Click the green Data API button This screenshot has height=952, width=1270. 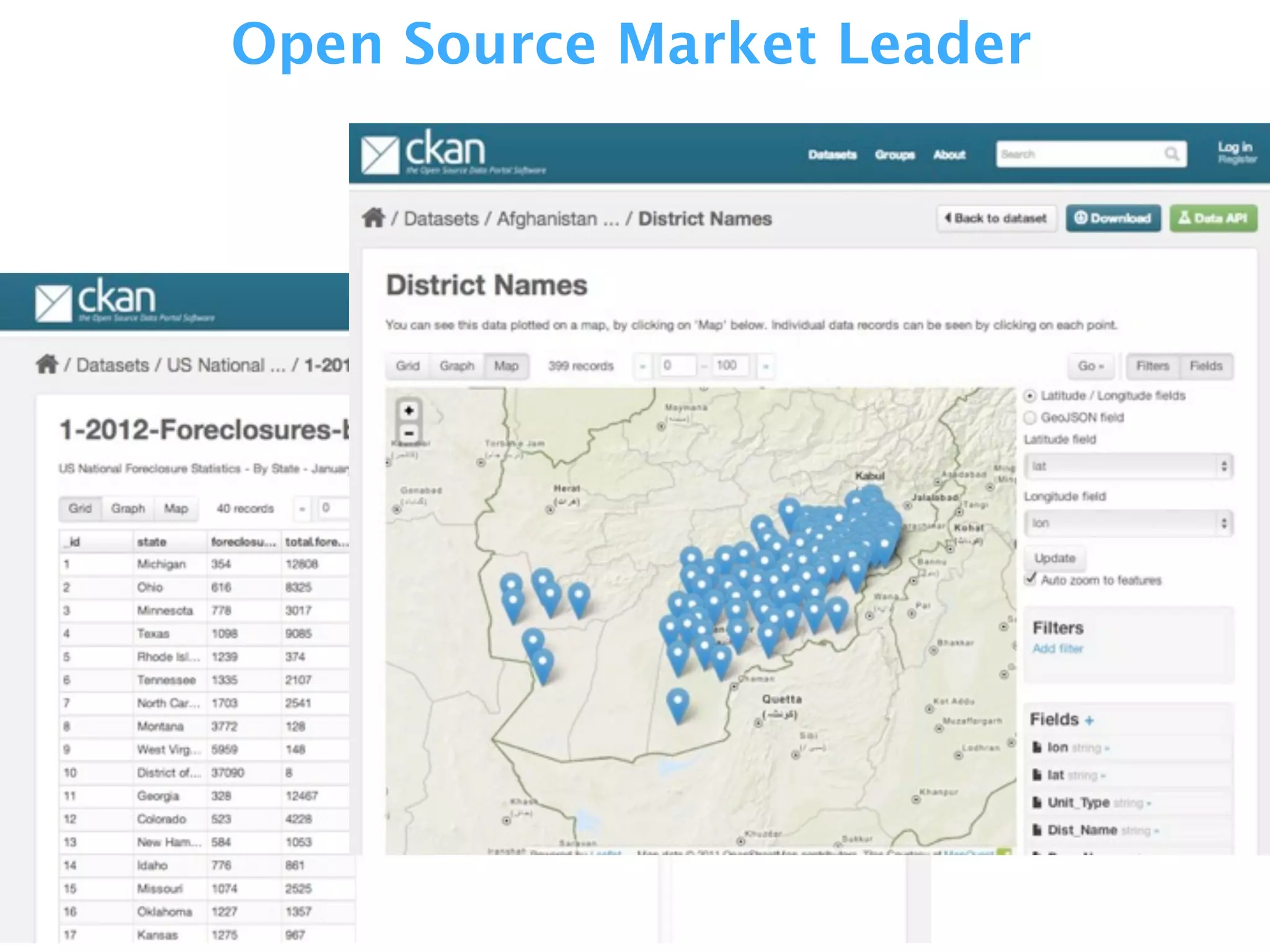(x=1214, y=218)
